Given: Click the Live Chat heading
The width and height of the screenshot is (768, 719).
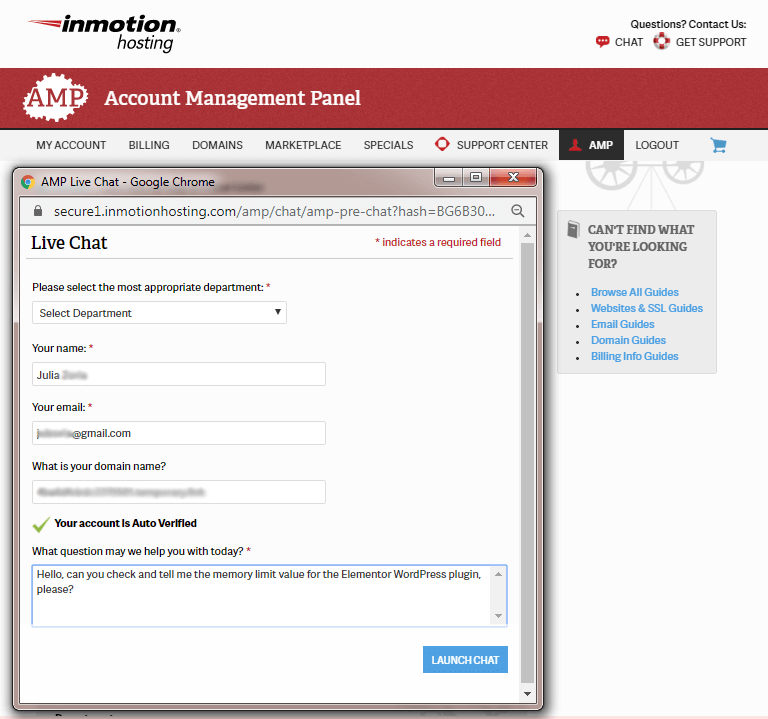Looking at the screenshot, I should (x=69, y=242).
